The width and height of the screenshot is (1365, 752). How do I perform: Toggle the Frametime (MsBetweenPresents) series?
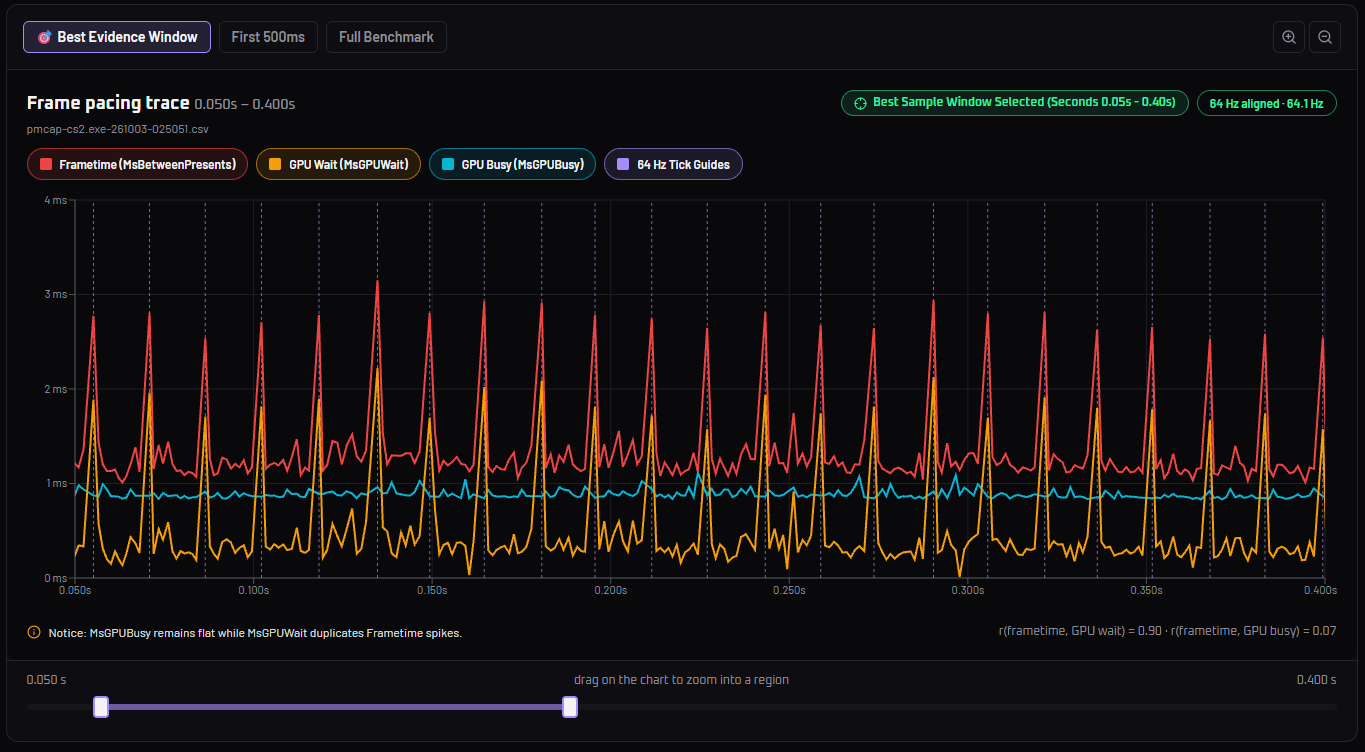click(137, 164)
